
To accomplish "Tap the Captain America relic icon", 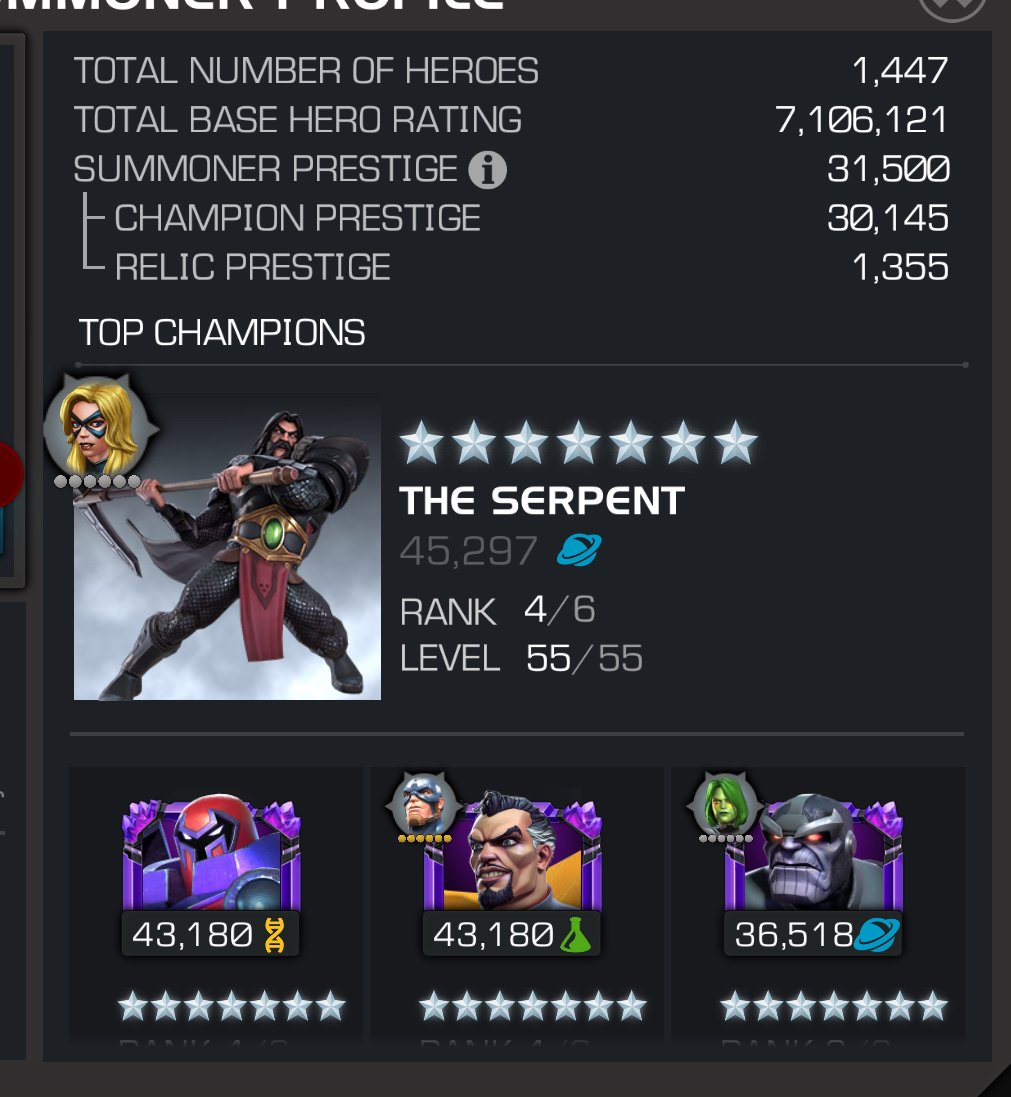I will pos(423,805).
